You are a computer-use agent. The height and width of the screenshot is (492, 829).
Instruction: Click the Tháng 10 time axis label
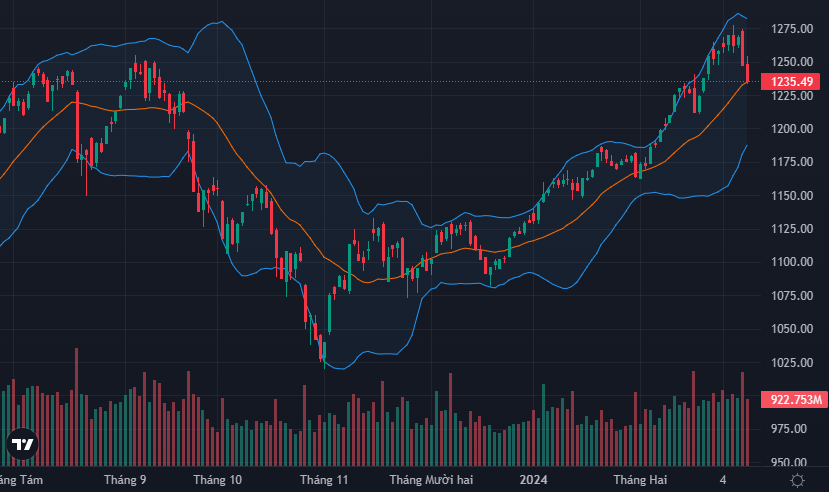click(217, 480)
